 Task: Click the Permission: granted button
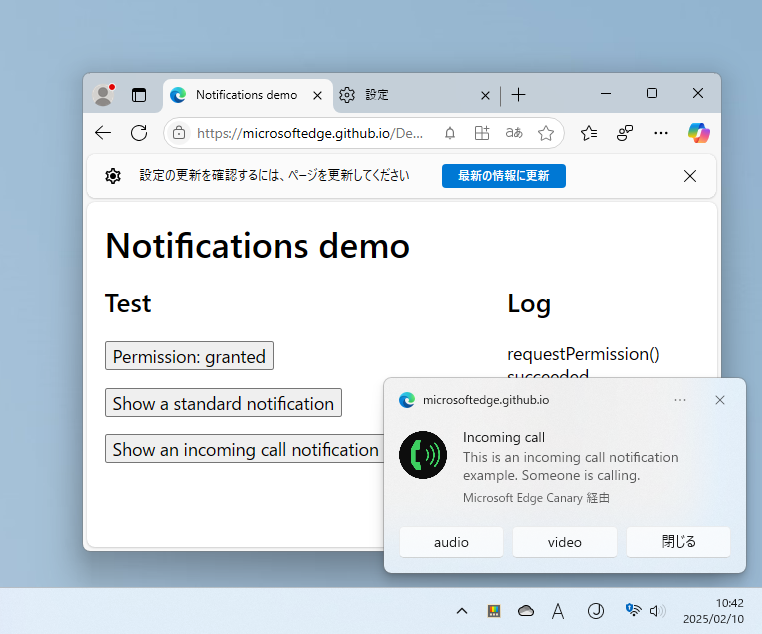pos(189,356)
